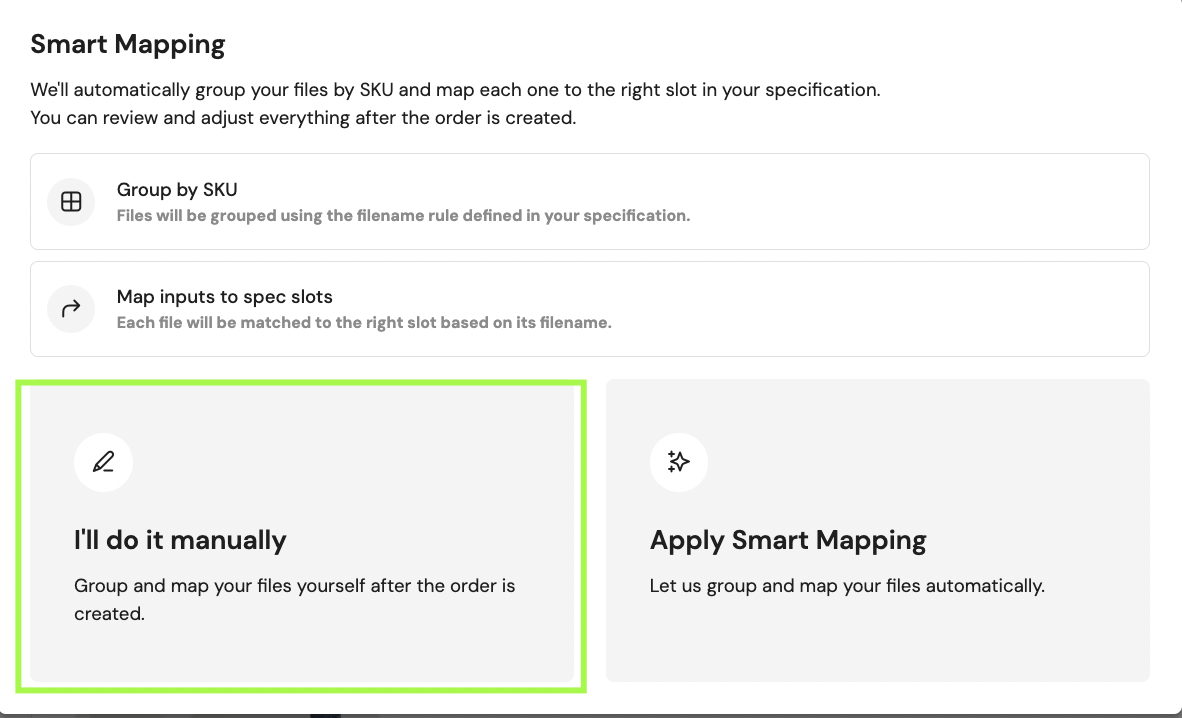Image resolution: width=1182 pixels, height=718 pixels.
Task: Choose the Apply Smart Mapping option card
Action: pyautogui.click(x=877, y=530)
